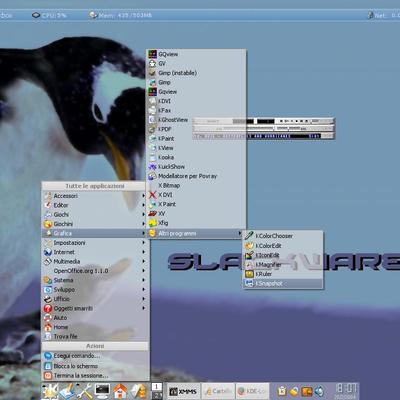Open the Ufficio menu category

coord(95,299)
